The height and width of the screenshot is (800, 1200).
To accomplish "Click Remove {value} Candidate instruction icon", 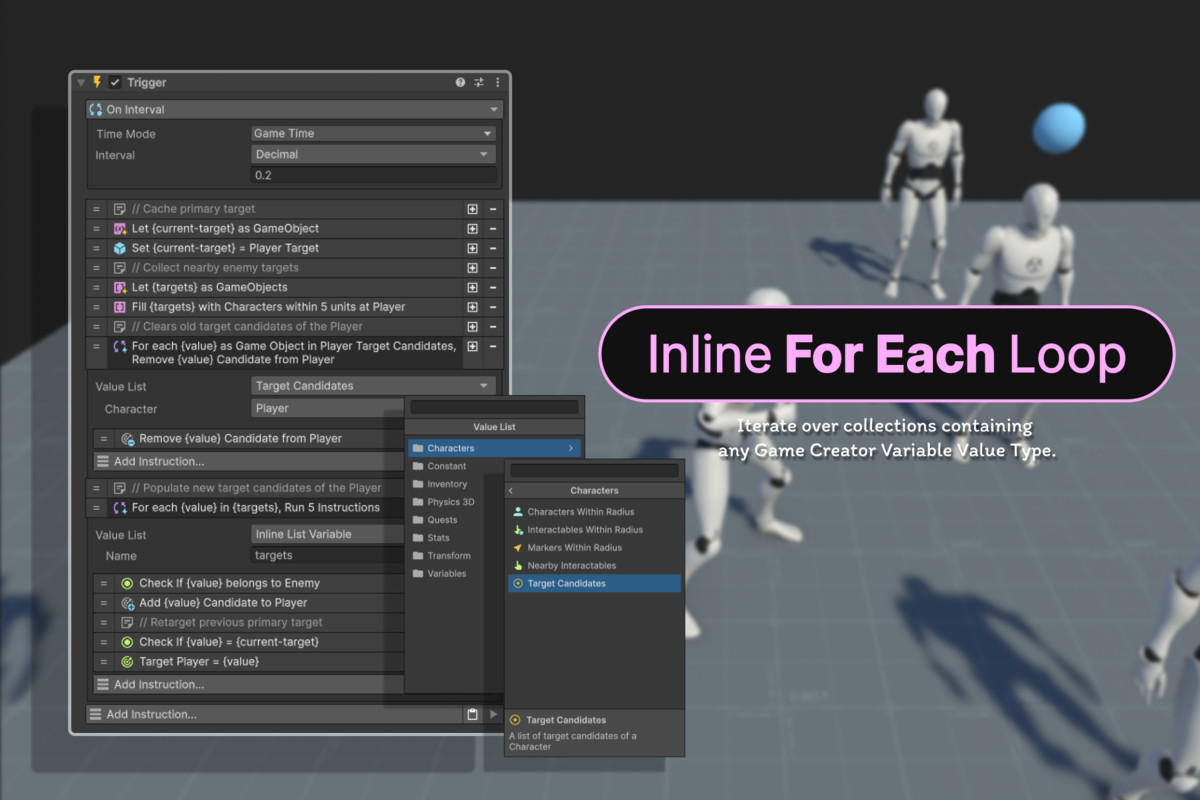I will [x=127, y=439].
